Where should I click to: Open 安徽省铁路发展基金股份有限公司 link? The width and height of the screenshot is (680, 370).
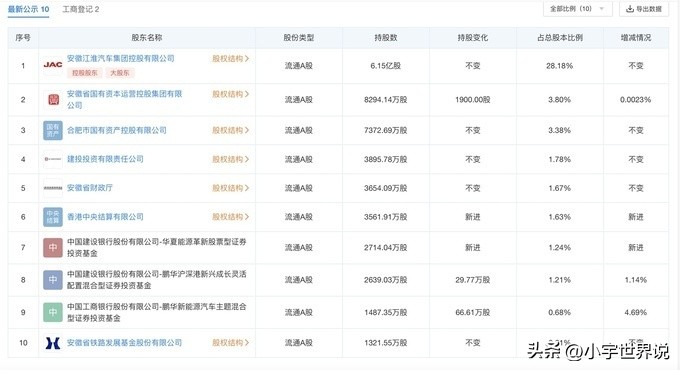124,343
